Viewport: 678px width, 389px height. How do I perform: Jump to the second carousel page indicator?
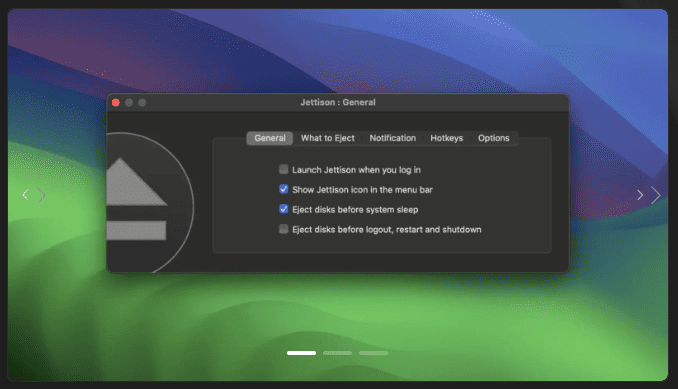pyautogui.click(x=337, y=353)
